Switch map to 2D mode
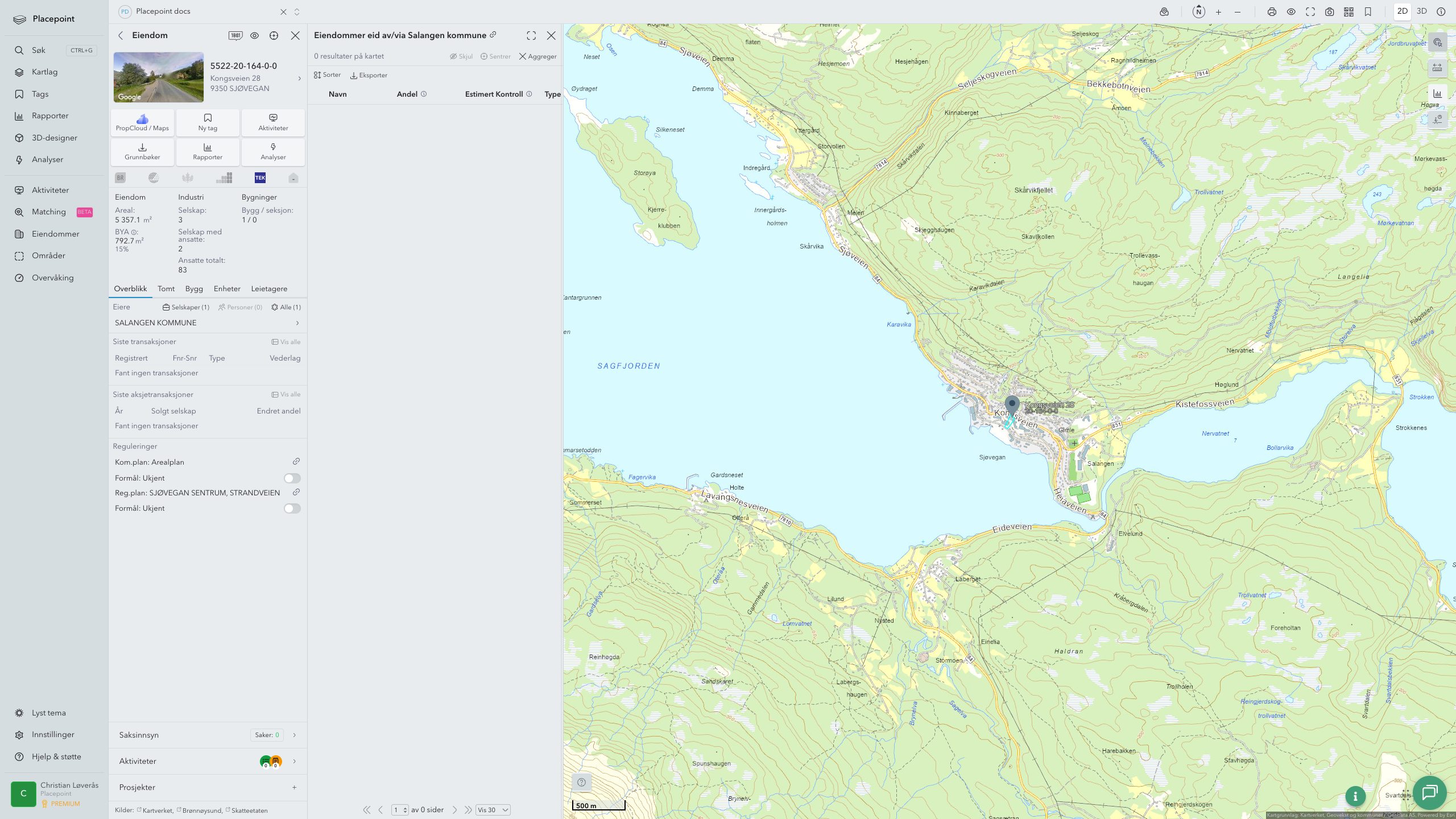This screenshot has height=819, width=1456. (1403, 11)
